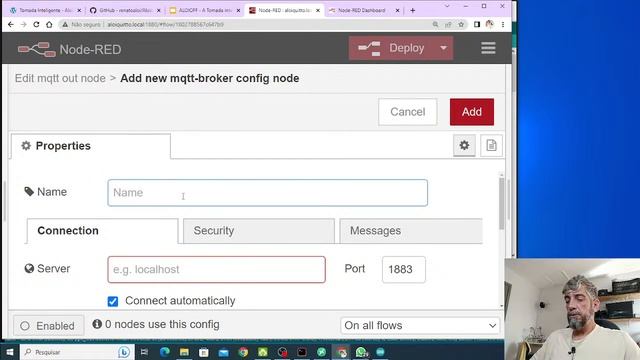Open File Explorer from the taskbar
Screen dimensions: 640x360
(x=184, y=352)
